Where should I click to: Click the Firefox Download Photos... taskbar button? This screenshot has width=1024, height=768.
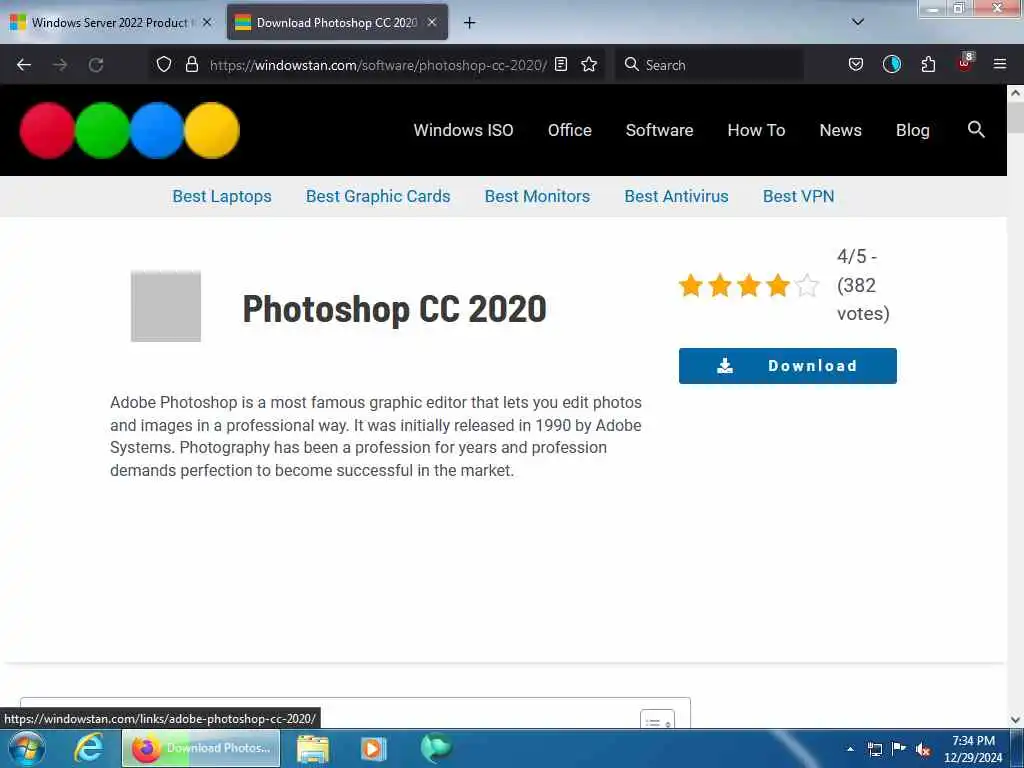pos(201,748)
